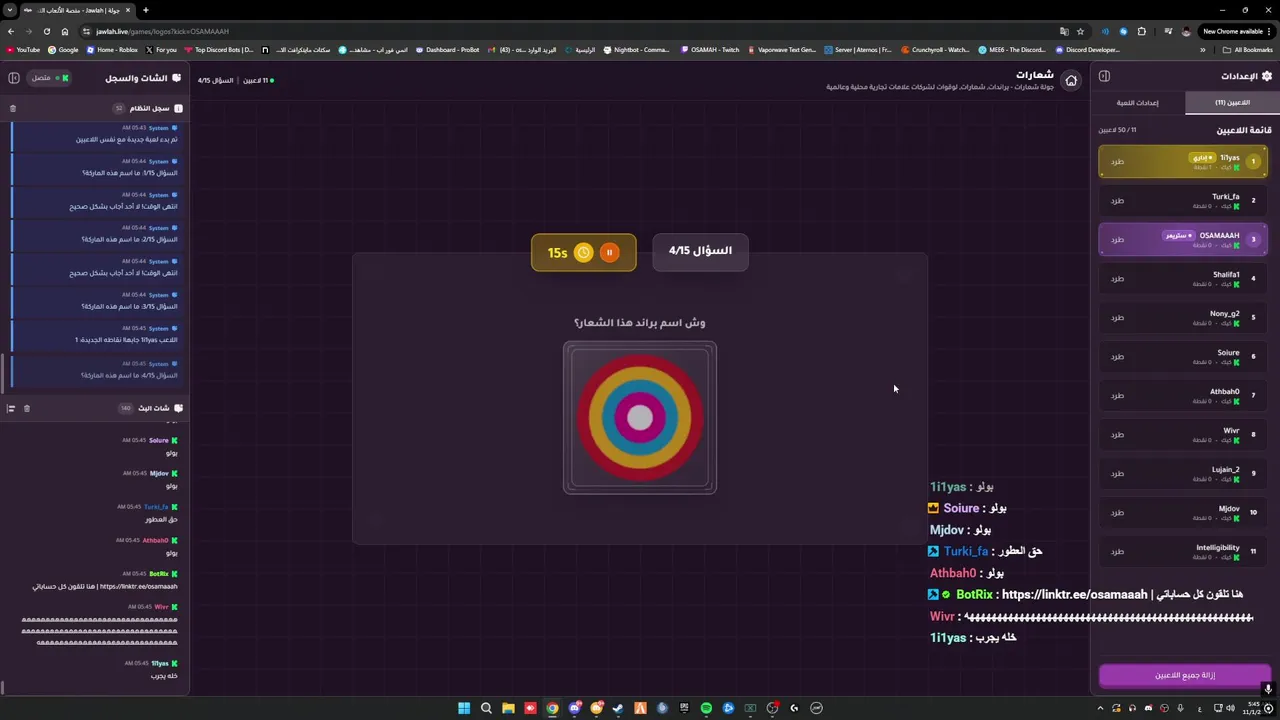
Task: Click the yellow clock timer icon
Action: click(584, 253)
